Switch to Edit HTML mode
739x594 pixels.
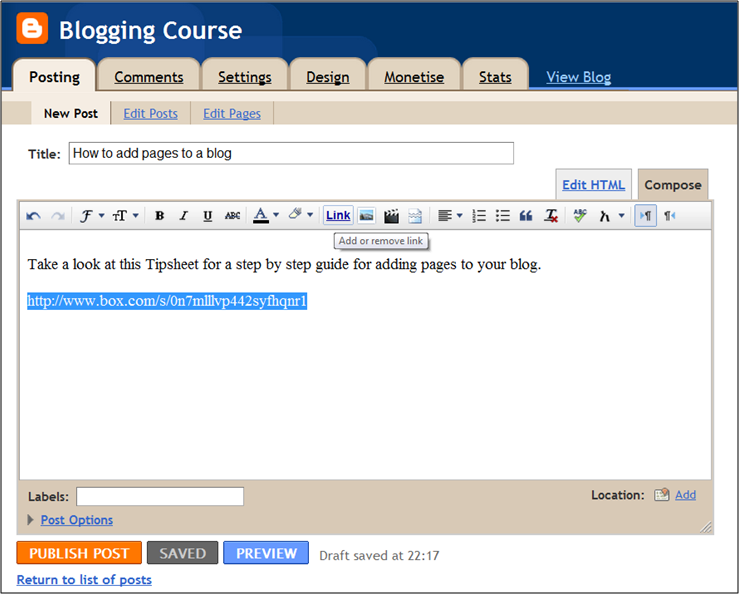(x=593, y=184)
